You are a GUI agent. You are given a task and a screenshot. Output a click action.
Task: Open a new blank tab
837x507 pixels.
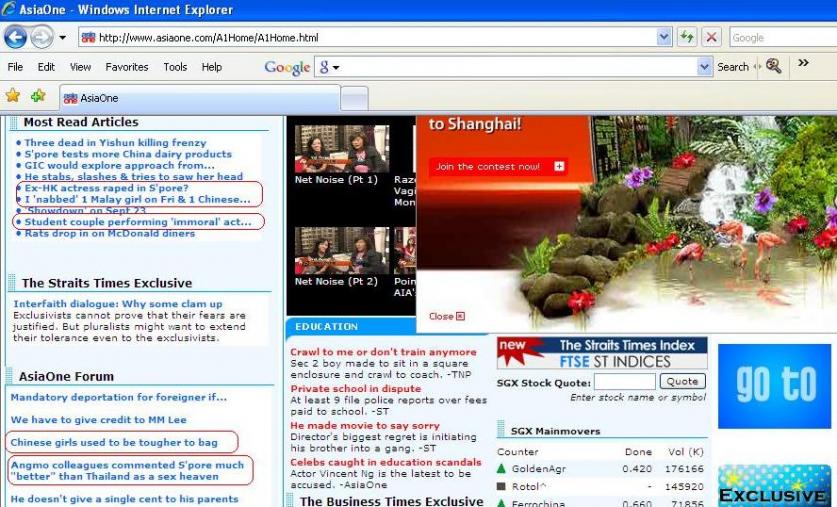[354, 99]
